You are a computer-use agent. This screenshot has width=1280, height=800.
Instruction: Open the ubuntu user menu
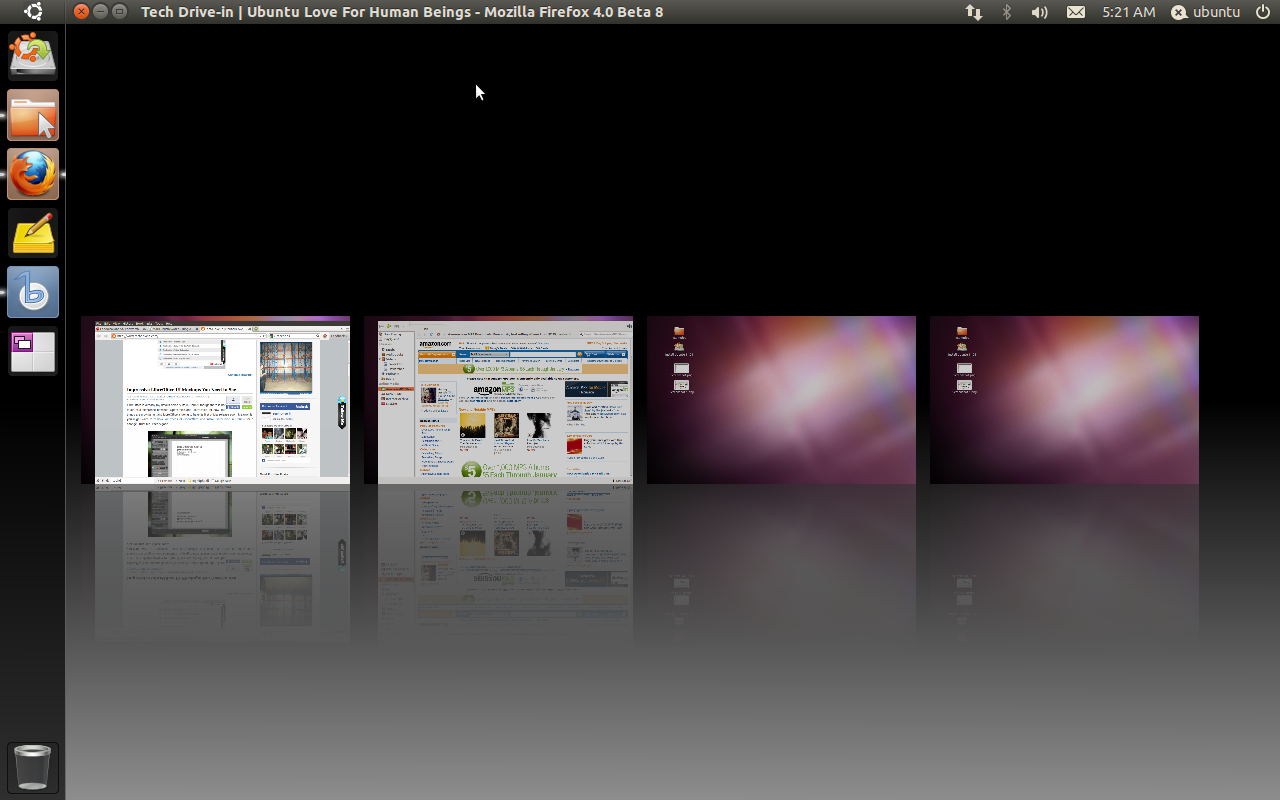point(1206,12)
